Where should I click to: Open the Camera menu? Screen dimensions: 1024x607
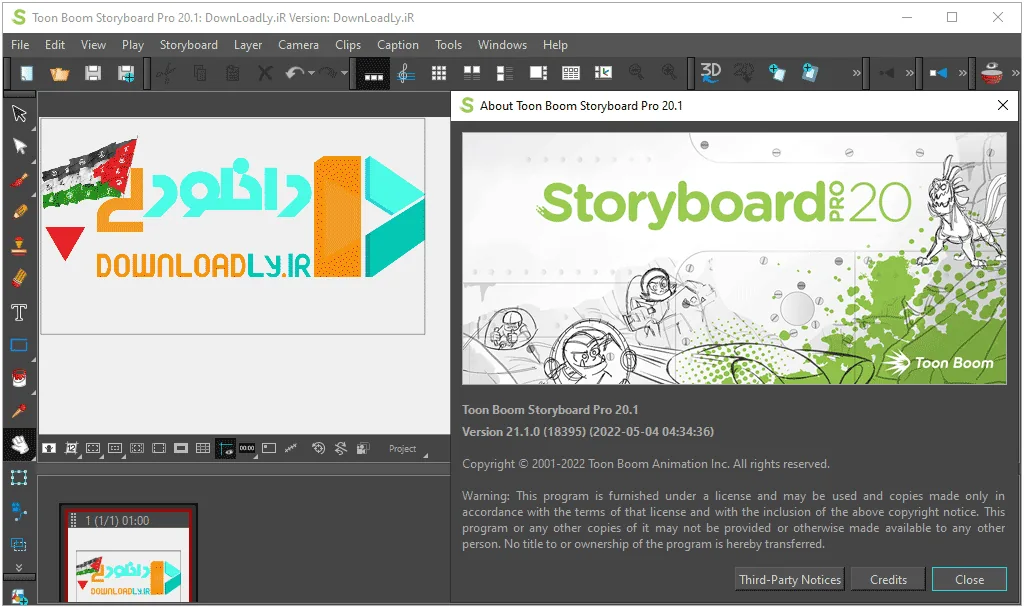298,44
